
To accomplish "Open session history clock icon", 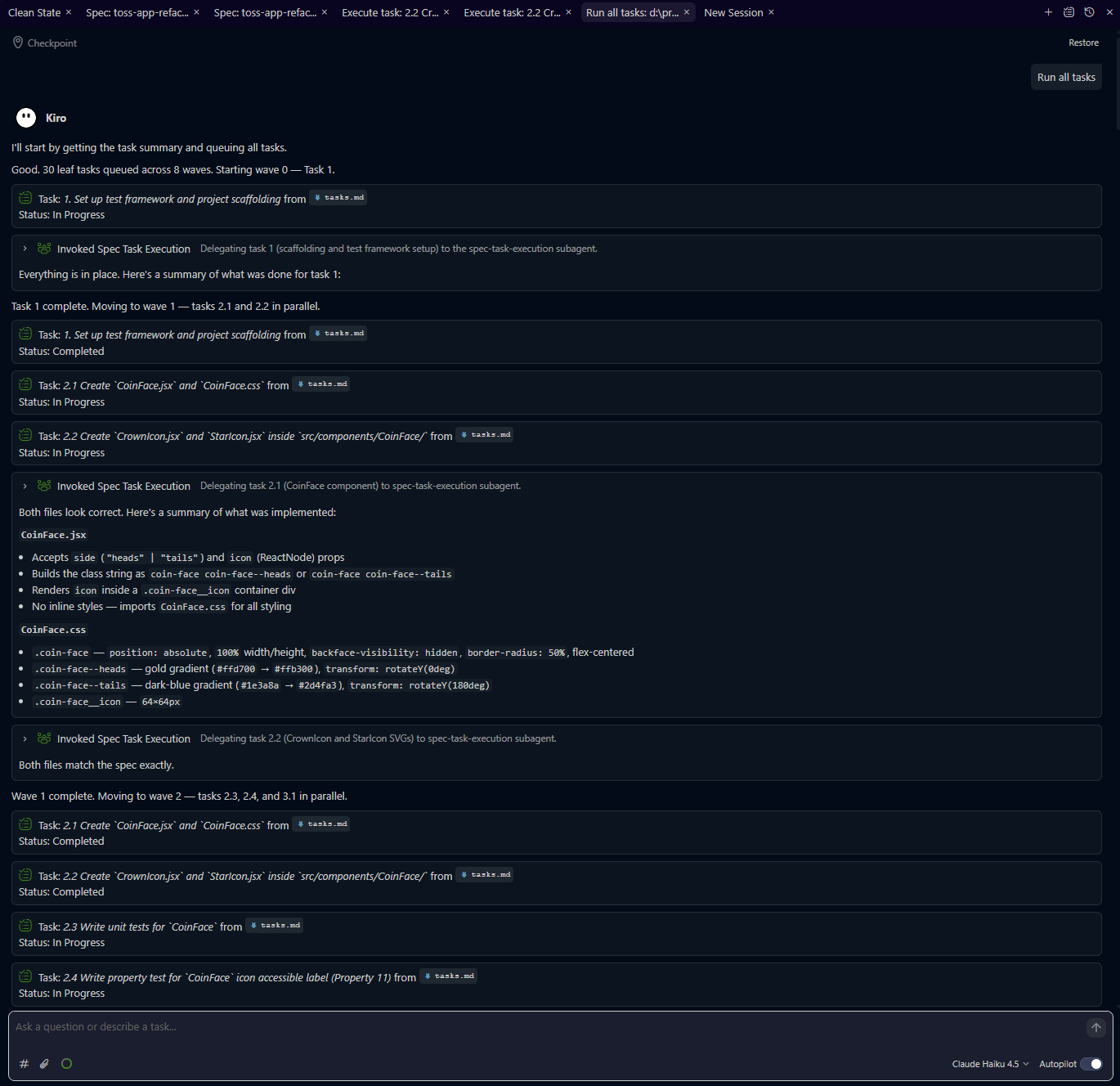I will (x=1089, y=12).
